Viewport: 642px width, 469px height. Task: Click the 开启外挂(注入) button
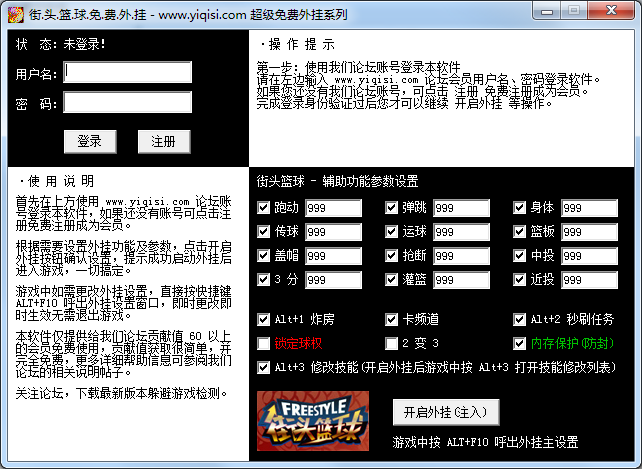[x=446, y=412]
